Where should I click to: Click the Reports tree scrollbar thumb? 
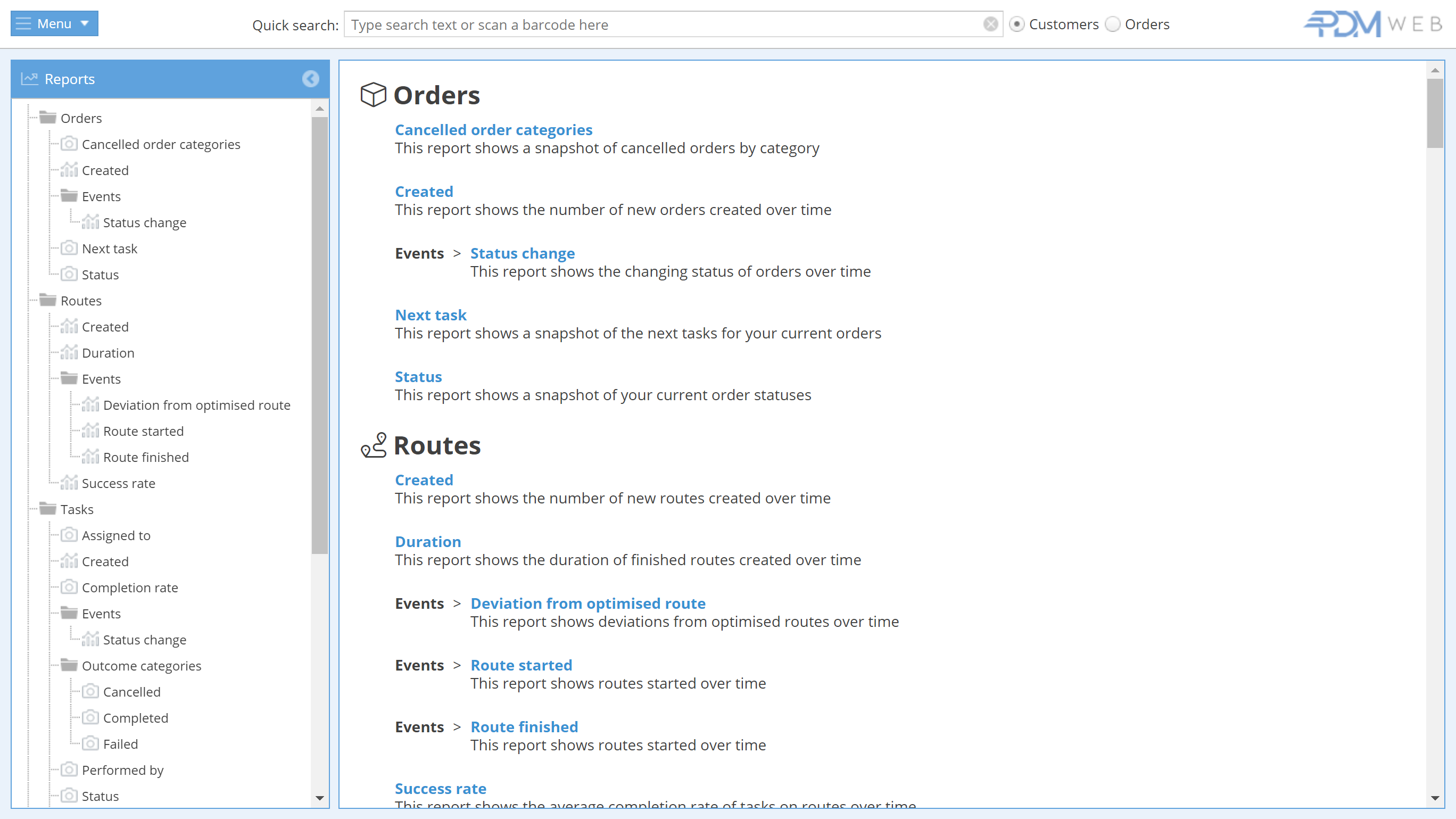(320, 335)
